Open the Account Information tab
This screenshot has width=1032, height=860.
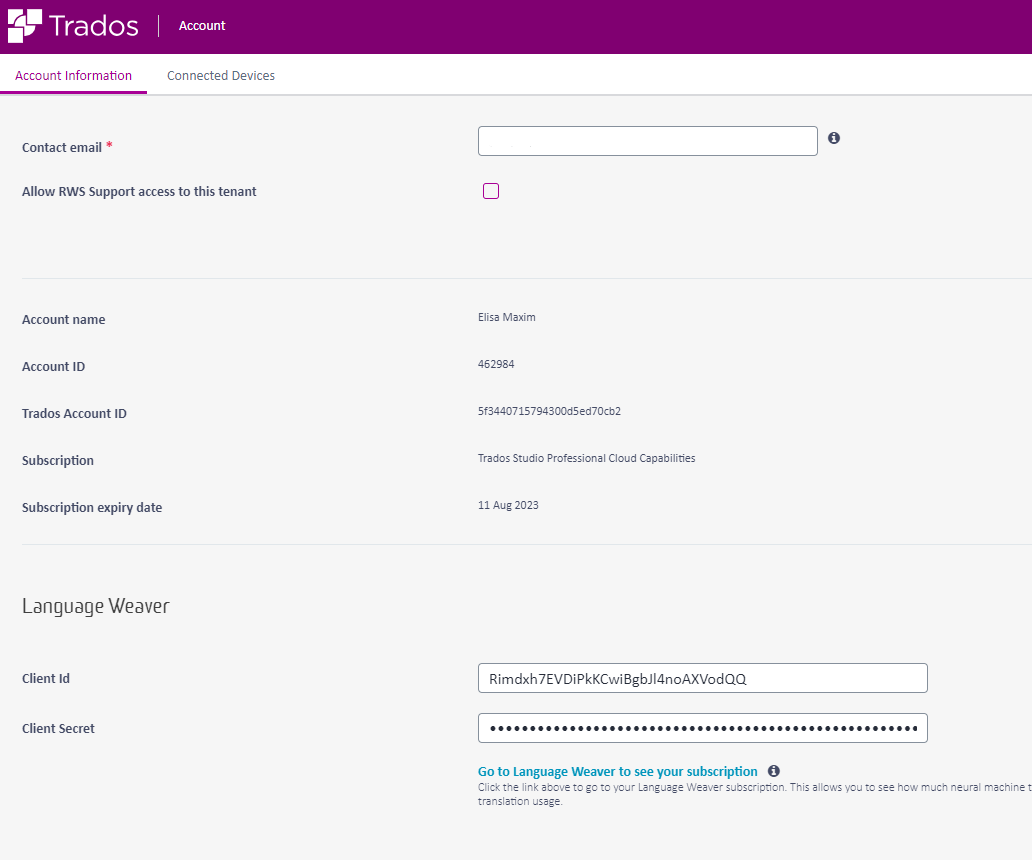point(73,76)
